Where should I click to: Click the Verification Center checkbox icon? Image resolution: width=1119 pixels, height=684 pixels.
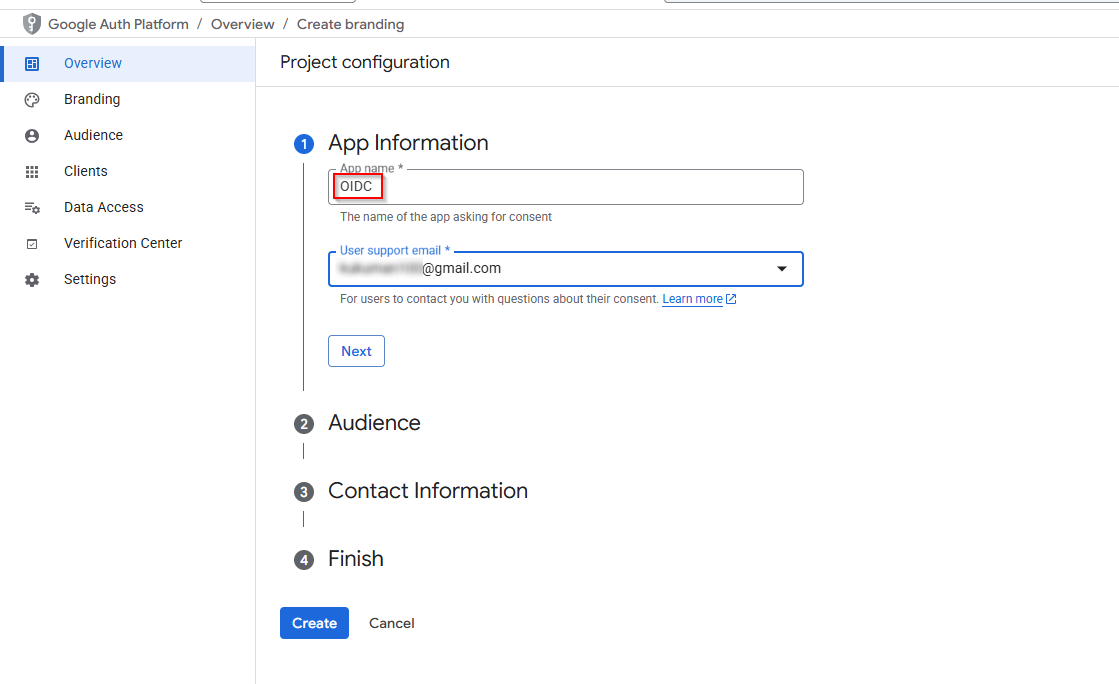point(32,244)
